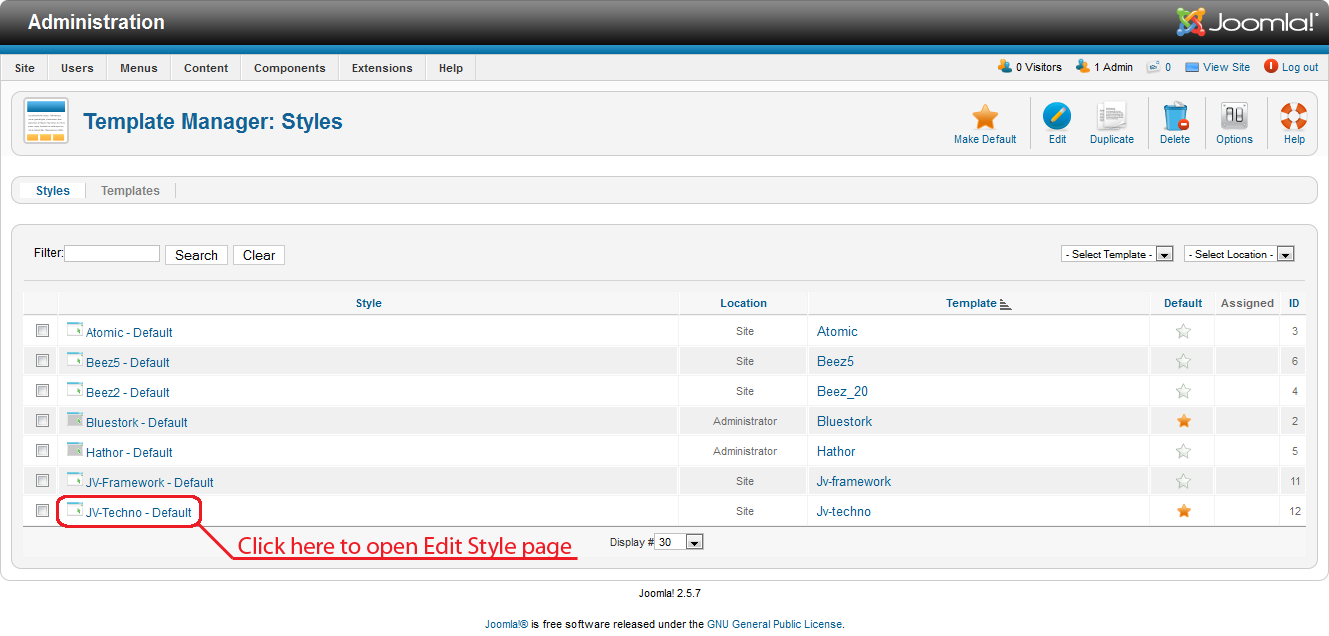Click the 0 Visitors indicator
Viewport: 1329px width, 636px height.
1030,67
